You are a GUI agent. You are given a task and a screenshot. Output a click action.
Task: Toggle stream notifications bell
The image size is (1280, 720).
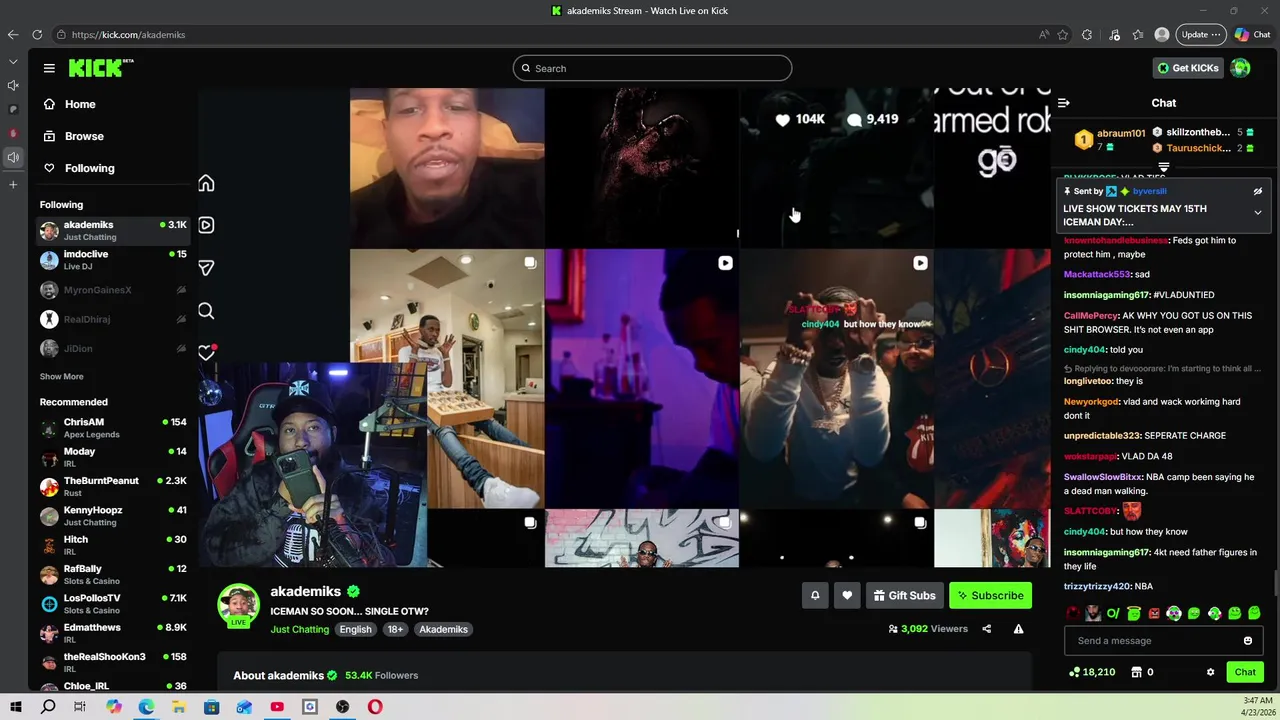click(815, 596)
